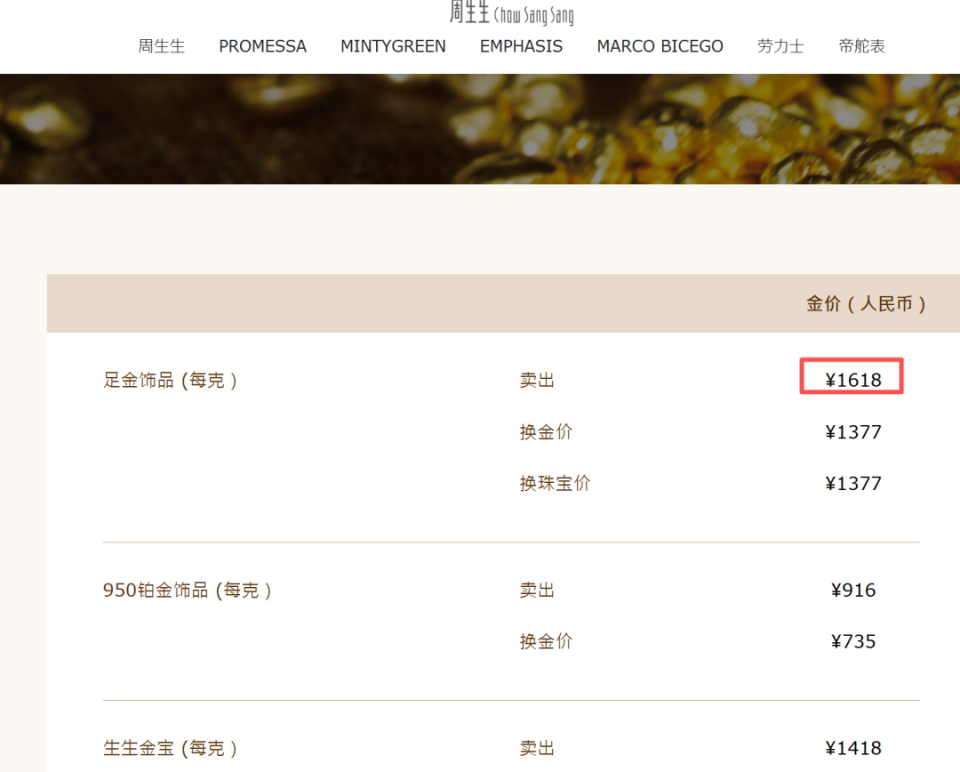Viewport: 960px width, 772px height.
Task: Click the gold nuggets banner image
Action: pos(480,129)
